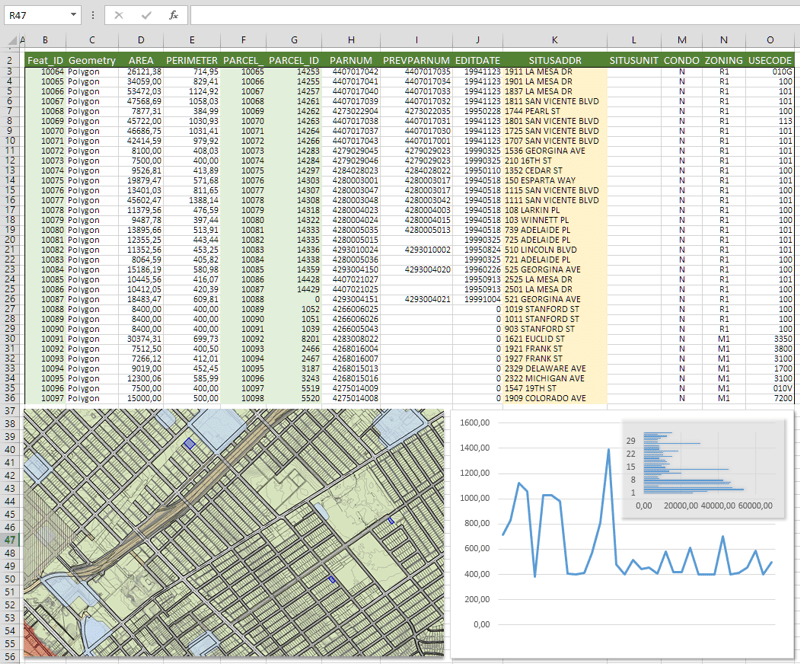Image resolution: width=800 pixels, height=664 pixels.
Task: Click inside the Name Box showing R47
Action: 35,16
